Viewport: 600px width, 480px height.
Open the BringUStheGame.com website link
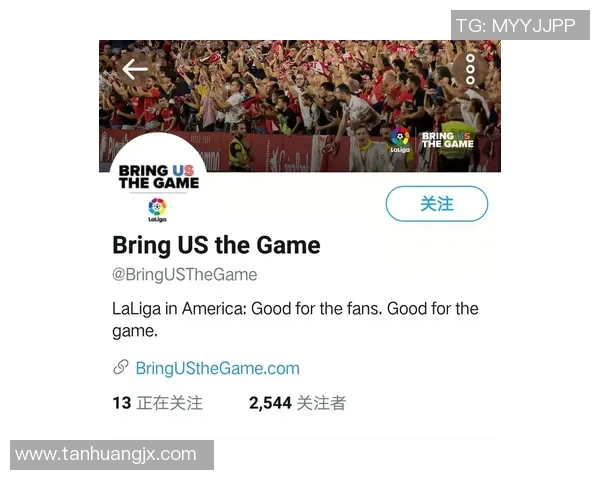click(217, 368)
